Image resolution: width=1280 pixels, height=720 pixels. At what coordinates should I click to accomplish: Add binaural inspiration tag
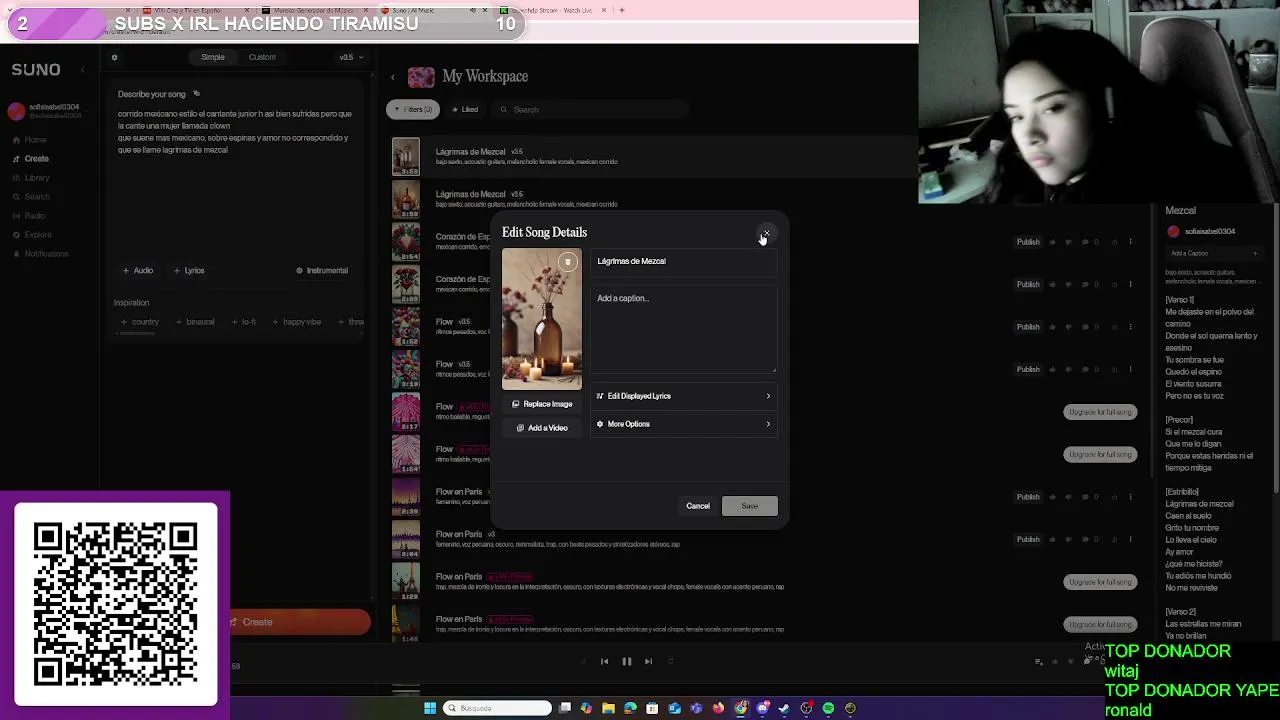[x=195, y=322]
